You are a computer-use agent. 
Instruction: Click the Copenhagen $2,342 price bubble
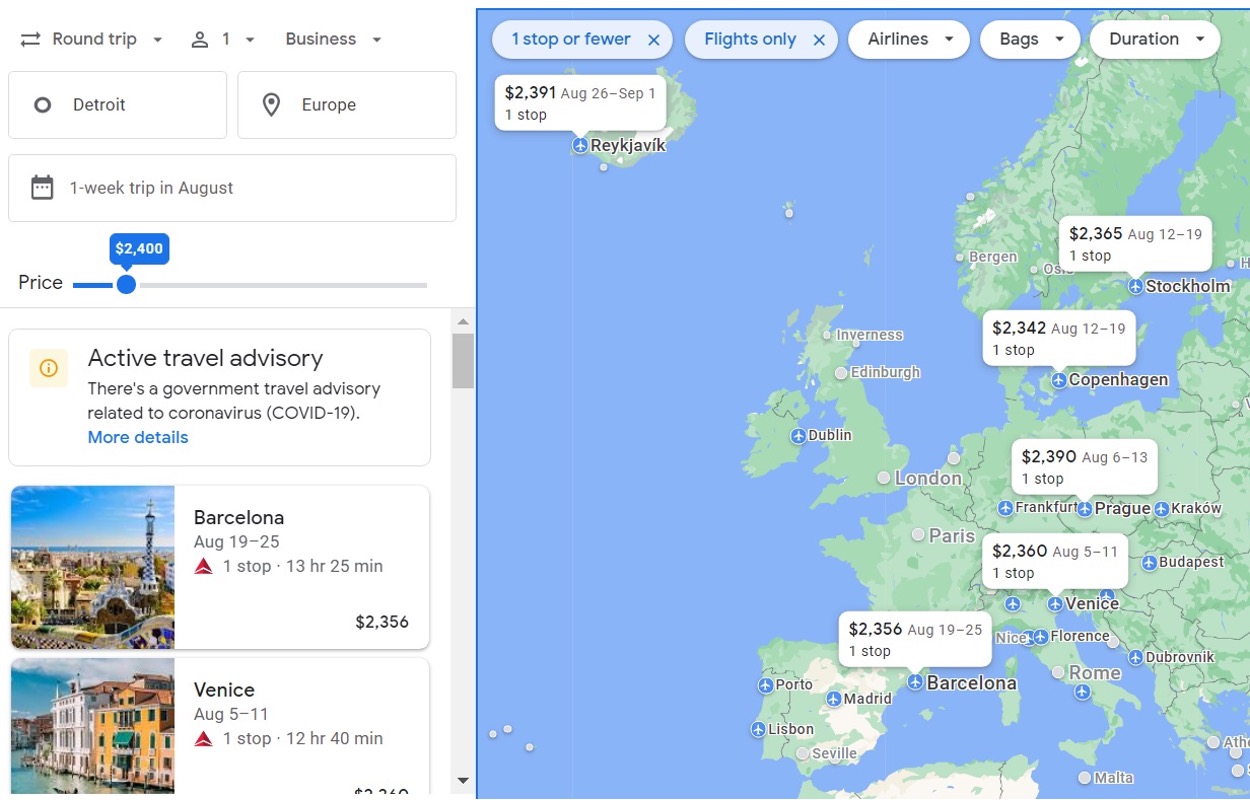(1058, 338)
